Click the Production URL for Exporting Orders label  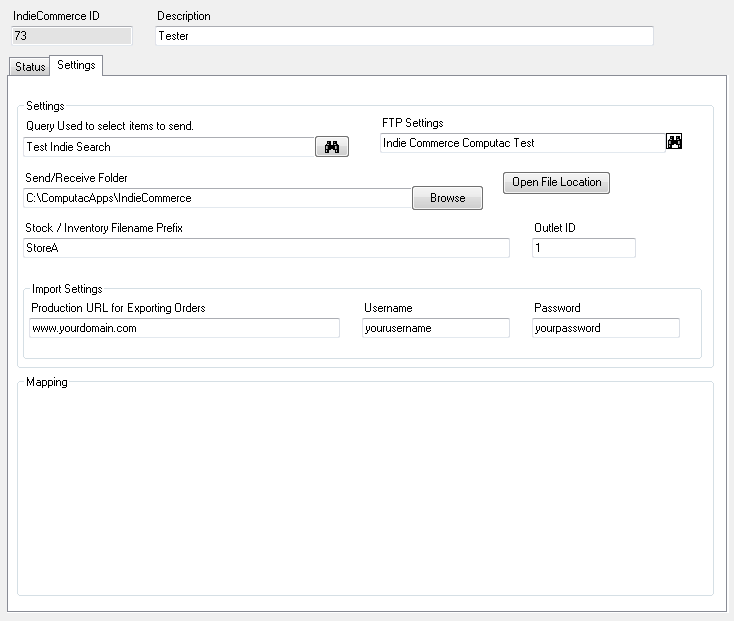118,308
